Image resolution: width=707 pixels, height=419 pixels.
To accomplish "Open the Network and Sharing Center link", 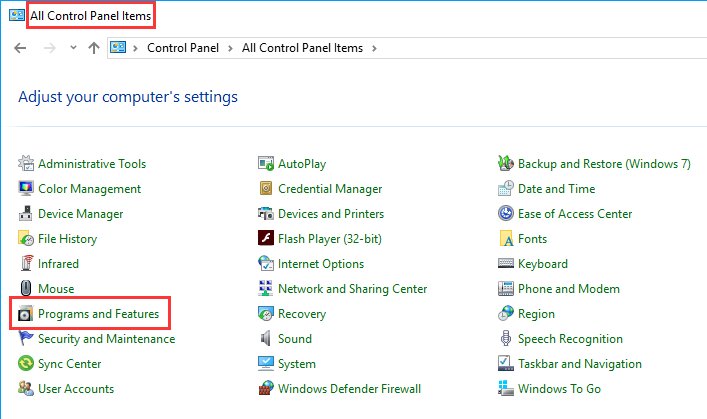I will click(x=352, y=289).
